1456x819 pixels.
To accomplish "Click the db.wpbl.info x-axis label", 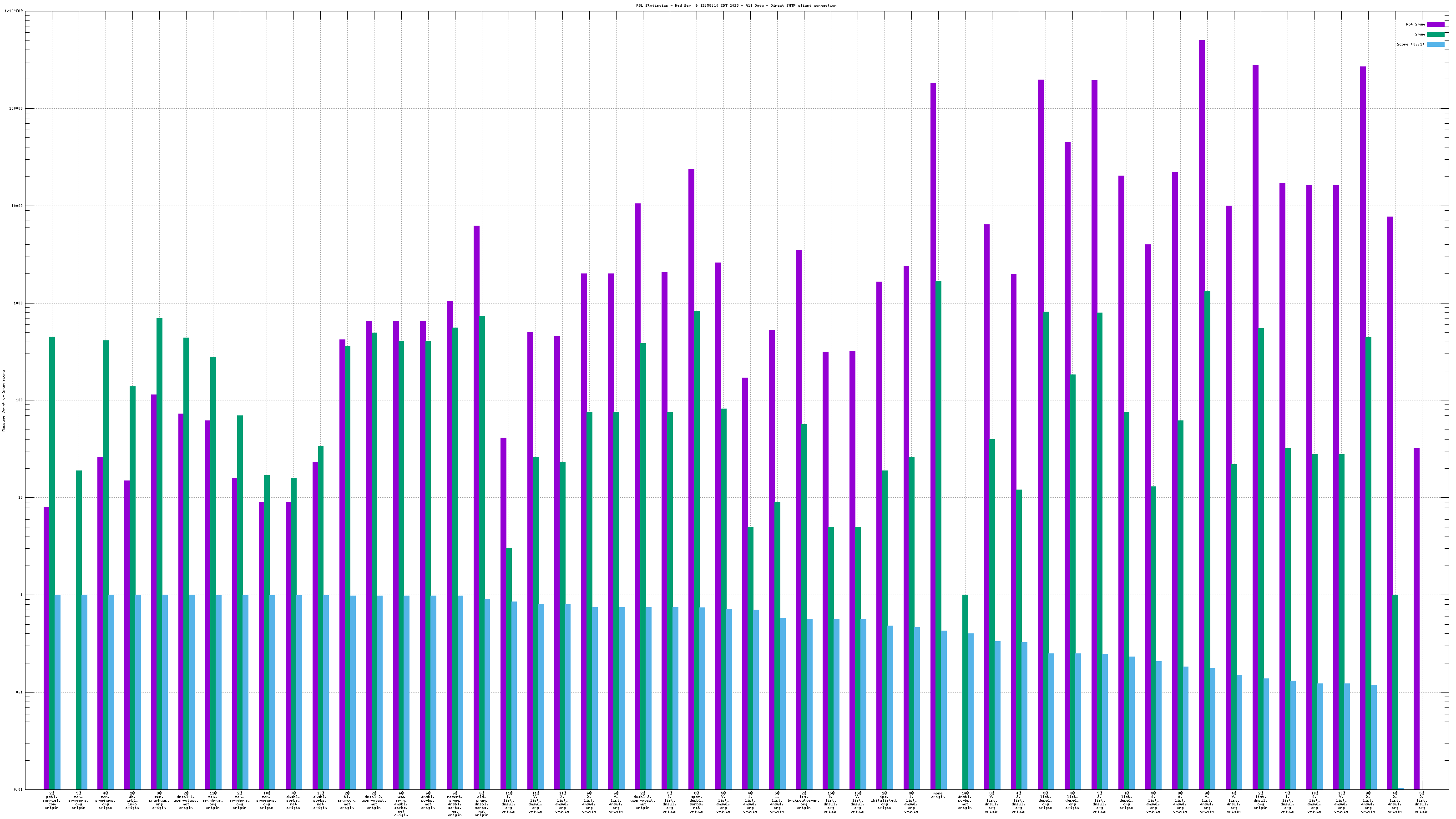I will 132,800.
